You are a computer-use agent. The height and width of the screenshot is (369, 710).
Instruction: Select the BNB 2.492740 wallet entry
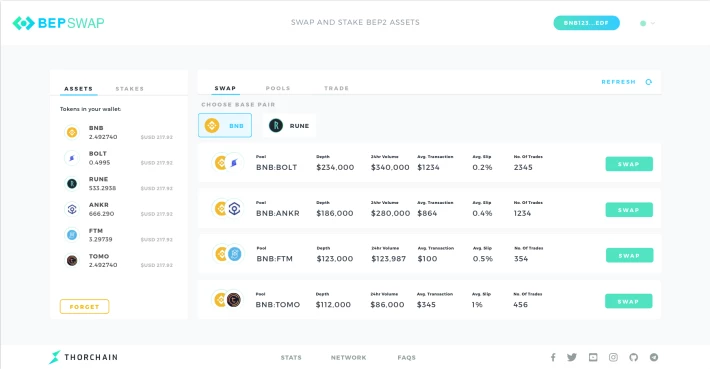119,132
